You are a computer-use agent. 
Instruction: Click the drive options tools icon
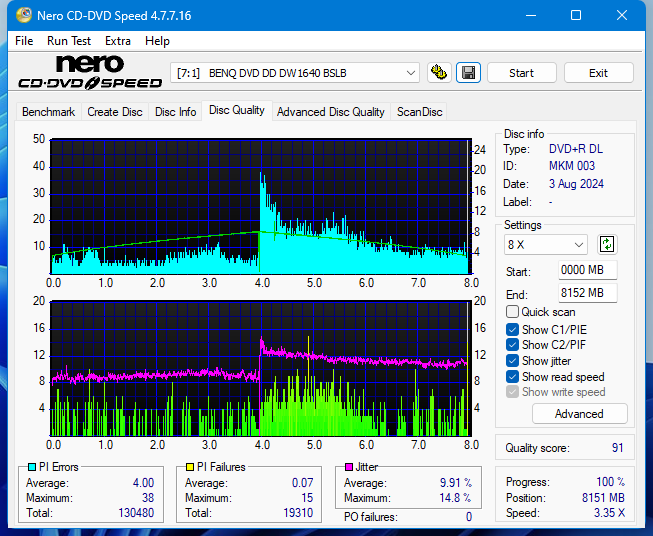(x=439, y=73)
